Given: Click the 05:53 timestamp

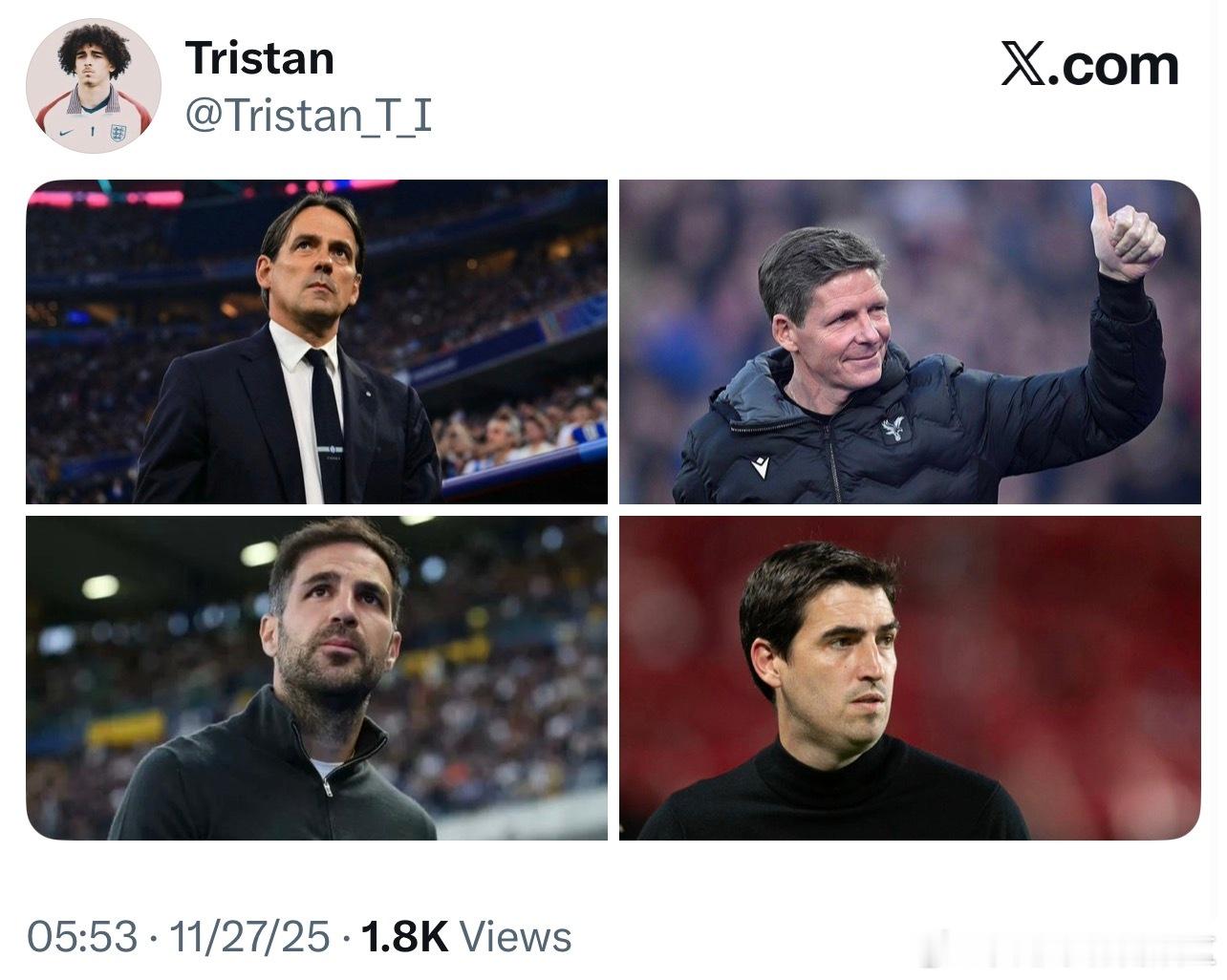Looking at the screenshot, I should tap(82, 937).
